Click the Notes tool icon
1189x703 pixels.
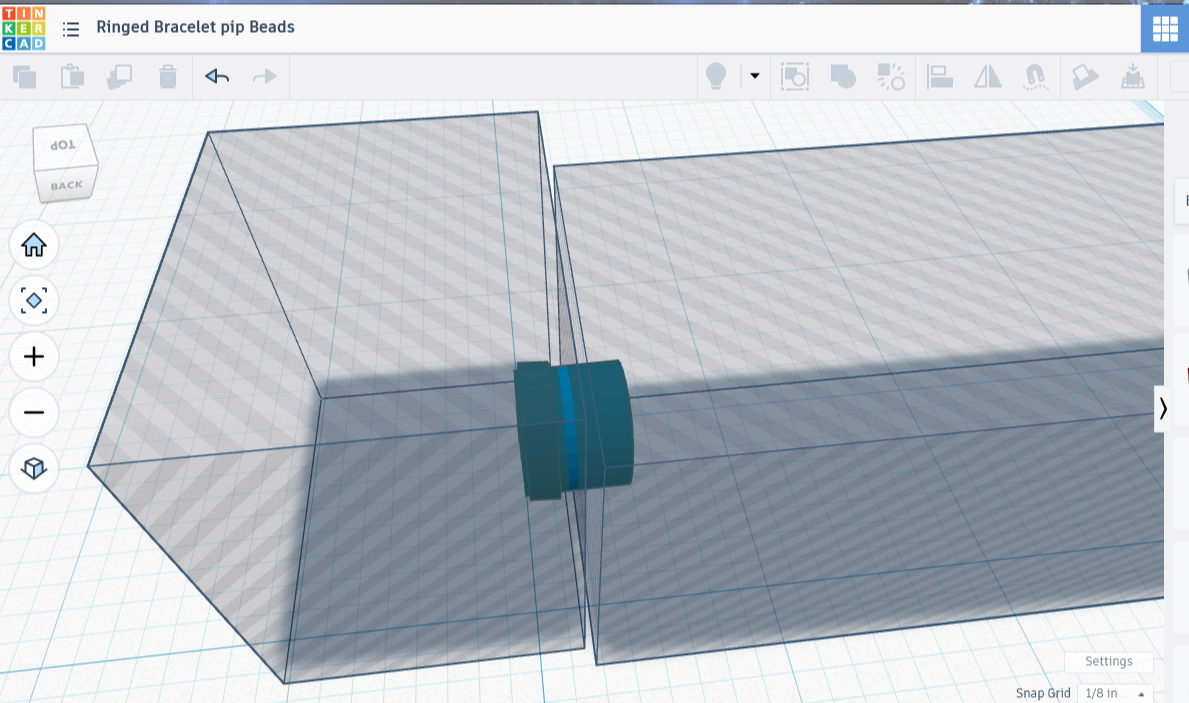1085,77
